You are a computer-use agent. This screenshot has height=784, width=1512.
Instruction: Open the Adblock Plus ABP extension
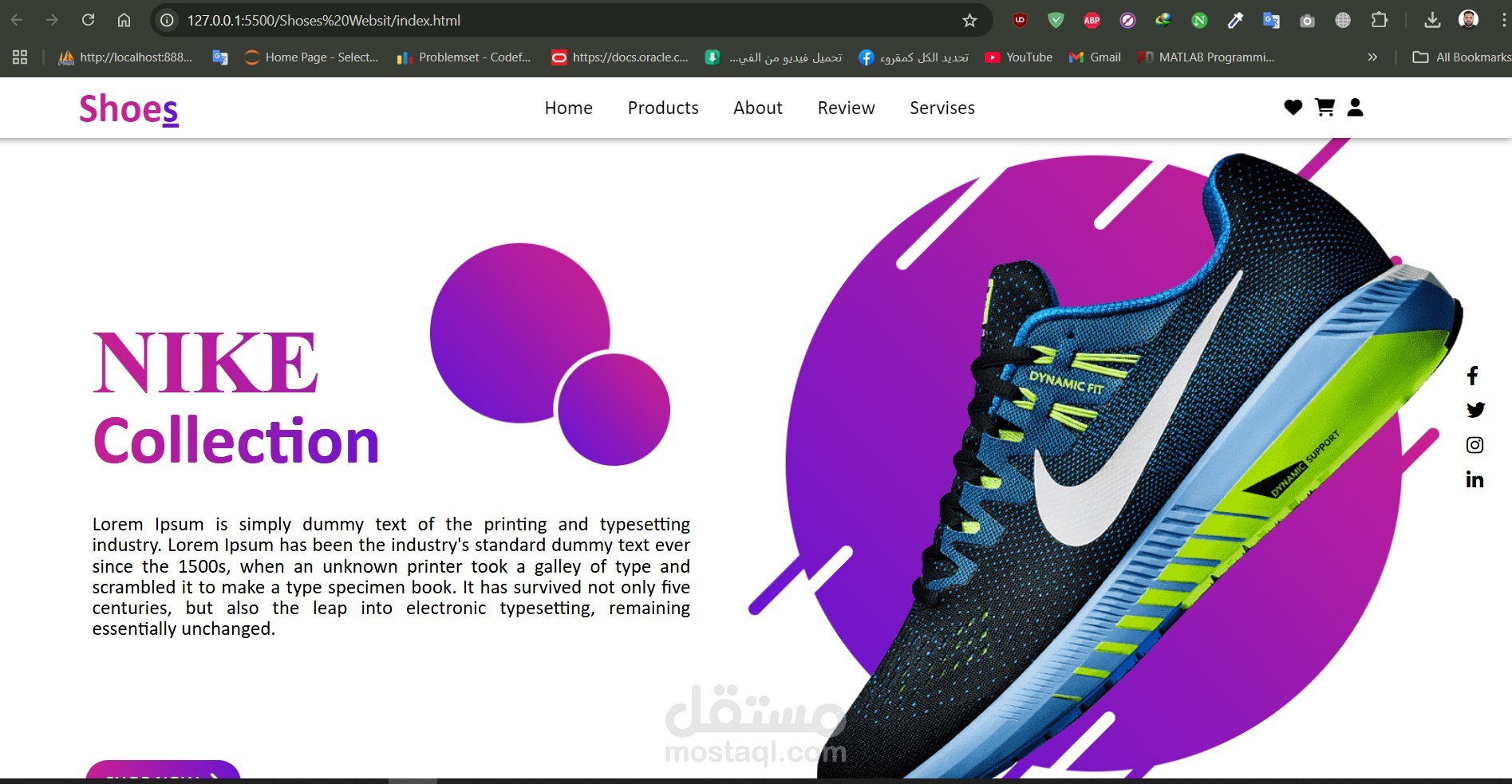1092,20
